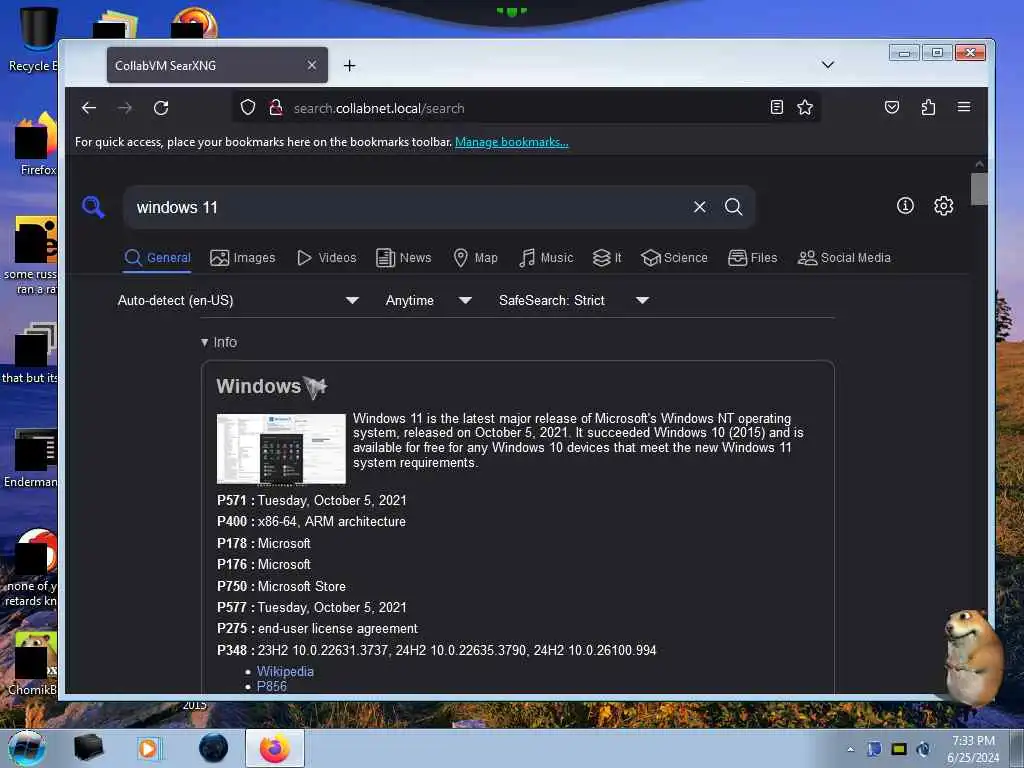Screen dimensions: 1024x768
Task: Open the Pocket save icon
Action: (891, 107)
